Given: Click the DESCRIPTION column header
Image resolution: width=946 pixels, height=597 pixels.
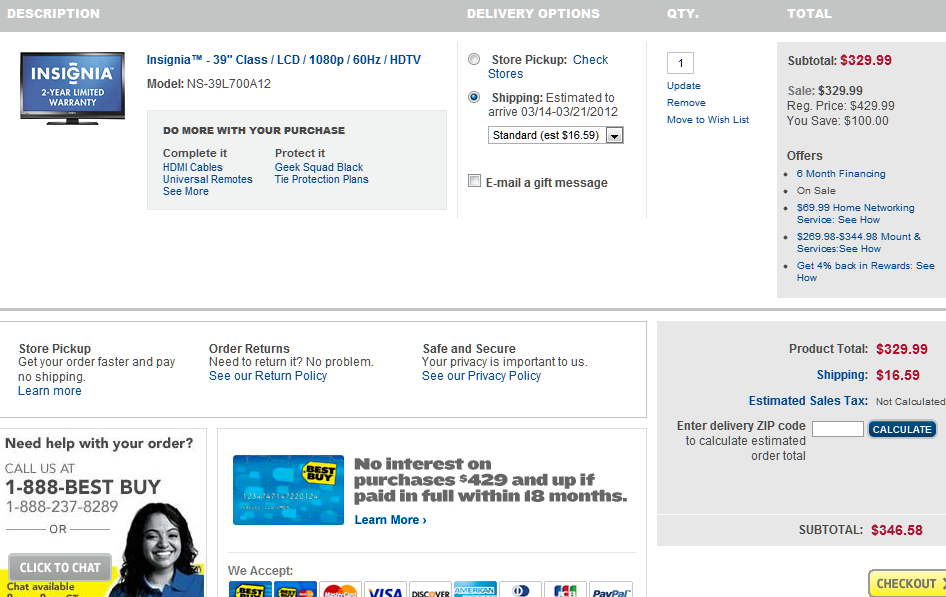Looking at the screenshot, I should point(54,13).
